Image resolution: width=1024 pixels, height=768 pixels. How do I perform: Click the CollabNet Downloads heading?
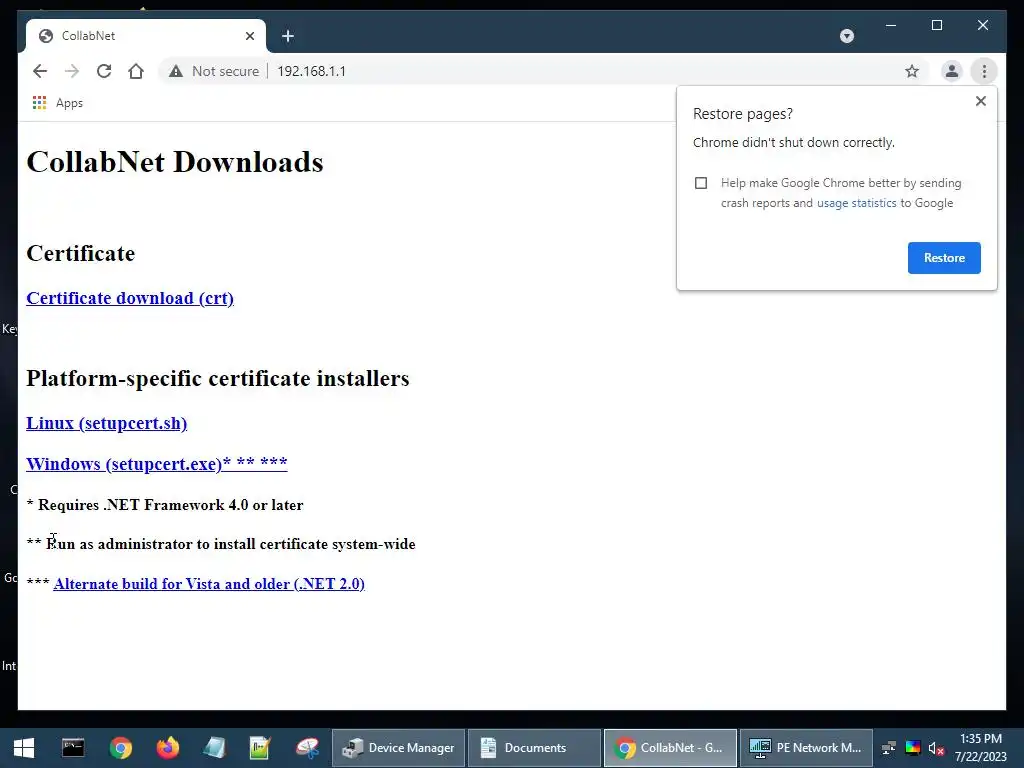[175, 162]
